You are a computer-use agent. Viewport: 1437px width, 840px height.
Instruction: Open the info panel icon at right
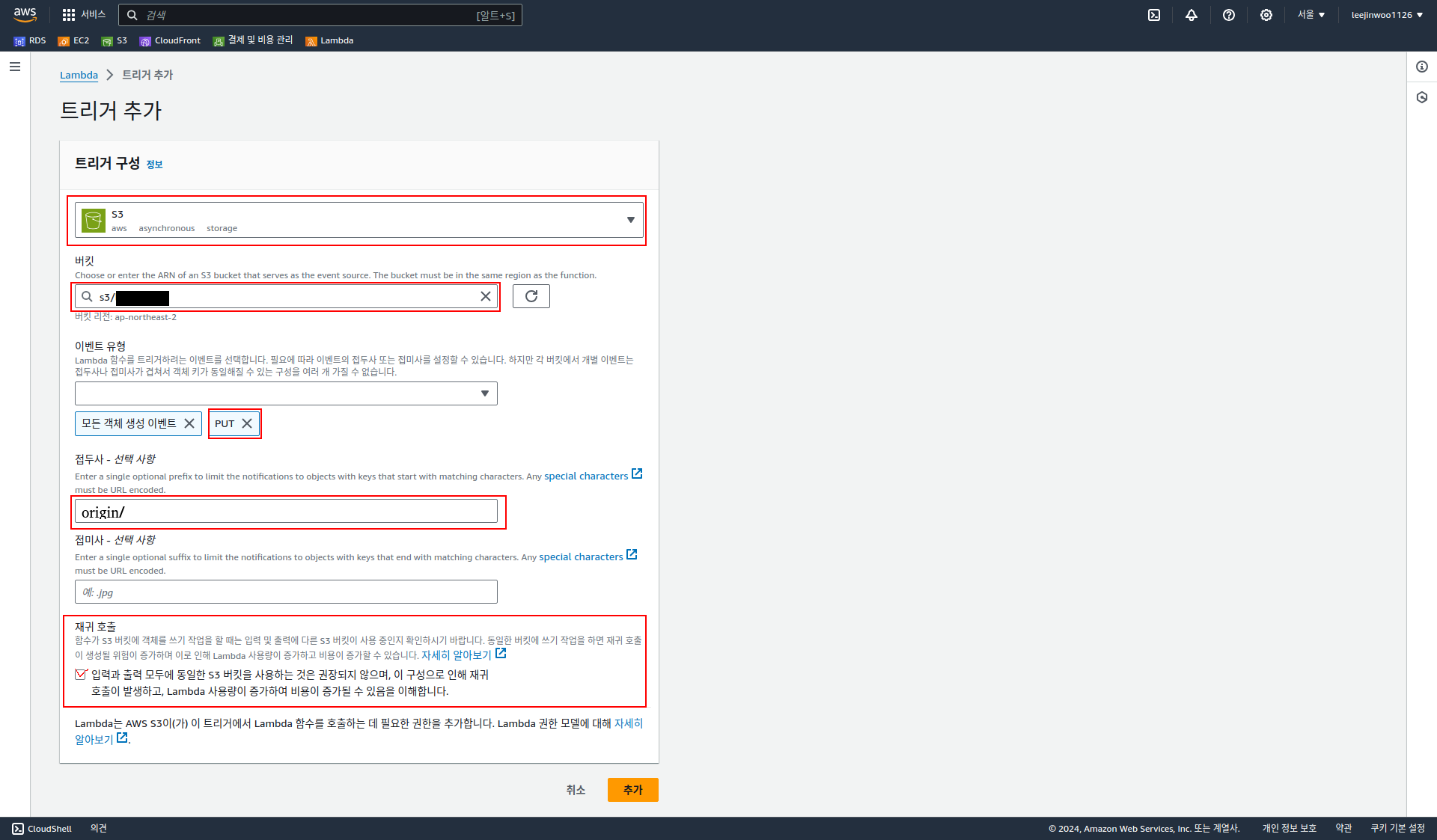click(x=1422, y=67)
